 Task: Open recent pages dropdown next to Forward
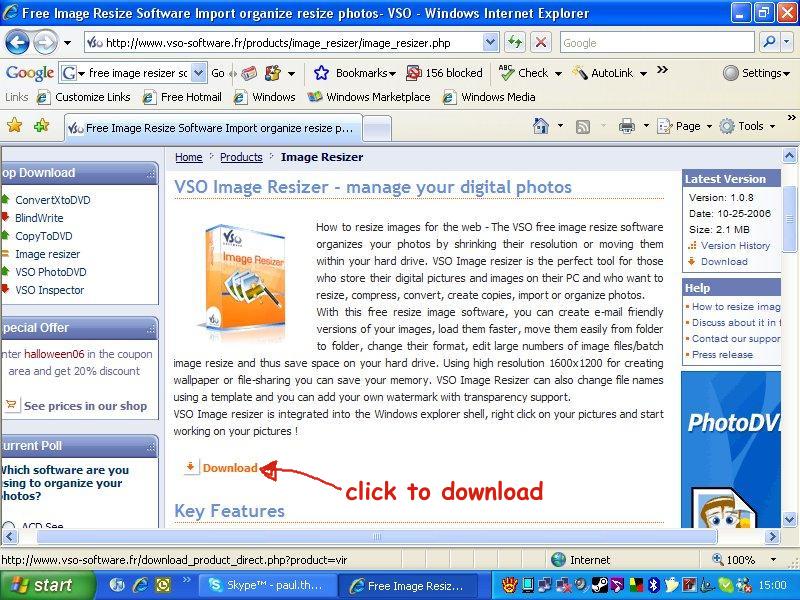(x=67, y=43)
